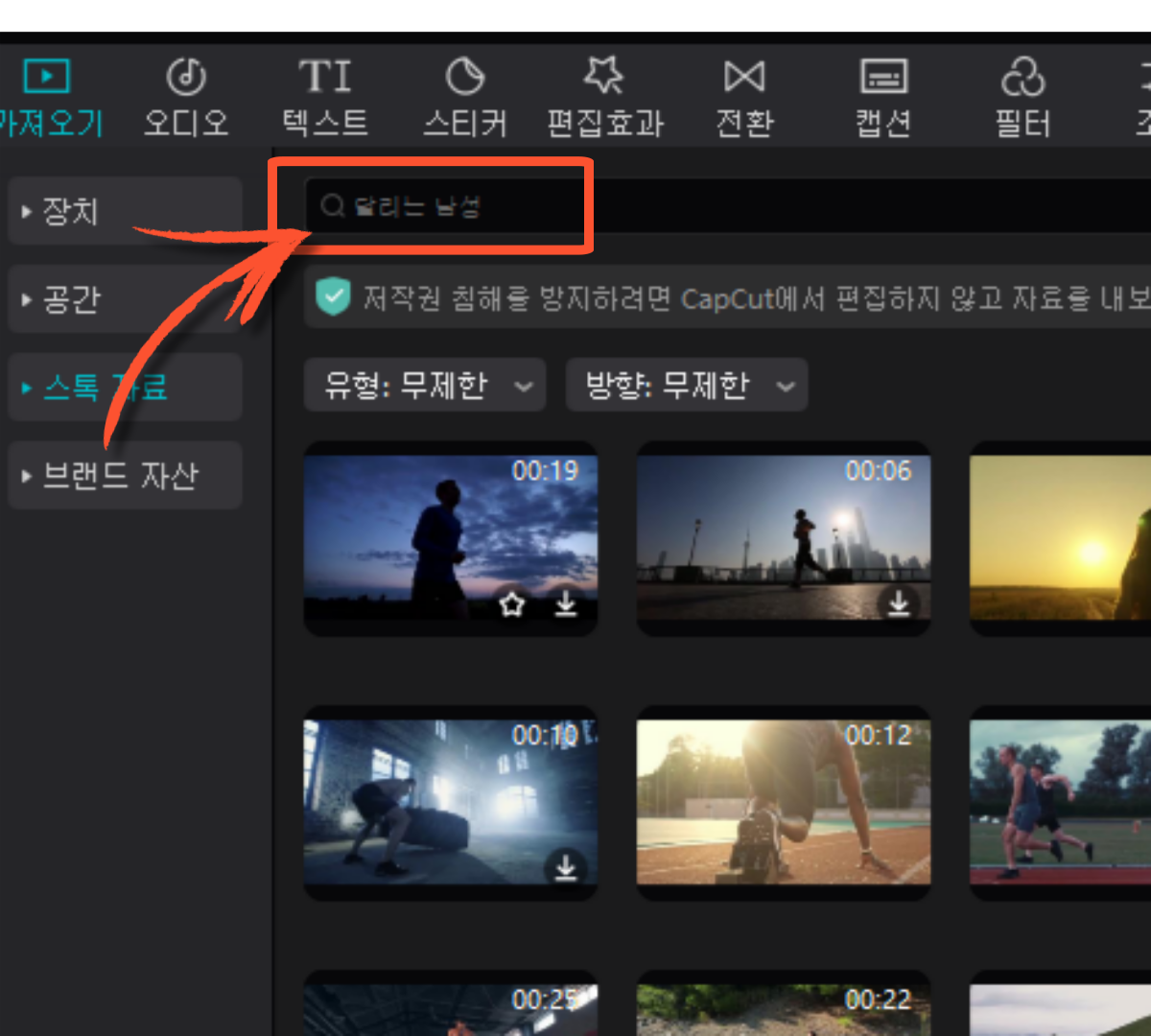Expand the 장치 sidebar section

click(x=125, y=210)
